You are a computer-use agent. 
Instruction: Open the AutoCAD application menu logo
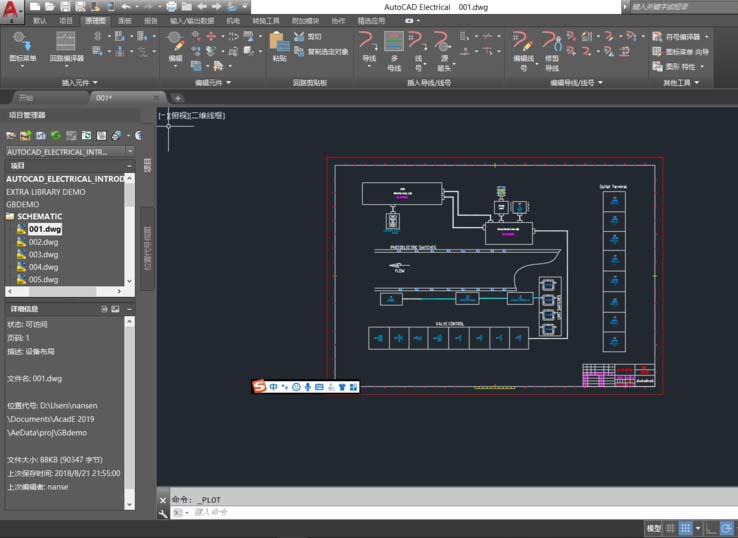[x=10, y=10]
